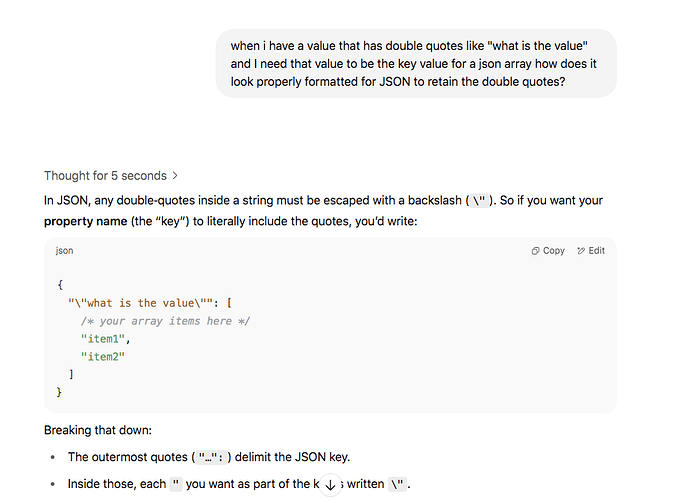Click the "json" language label

pos(64,251)
